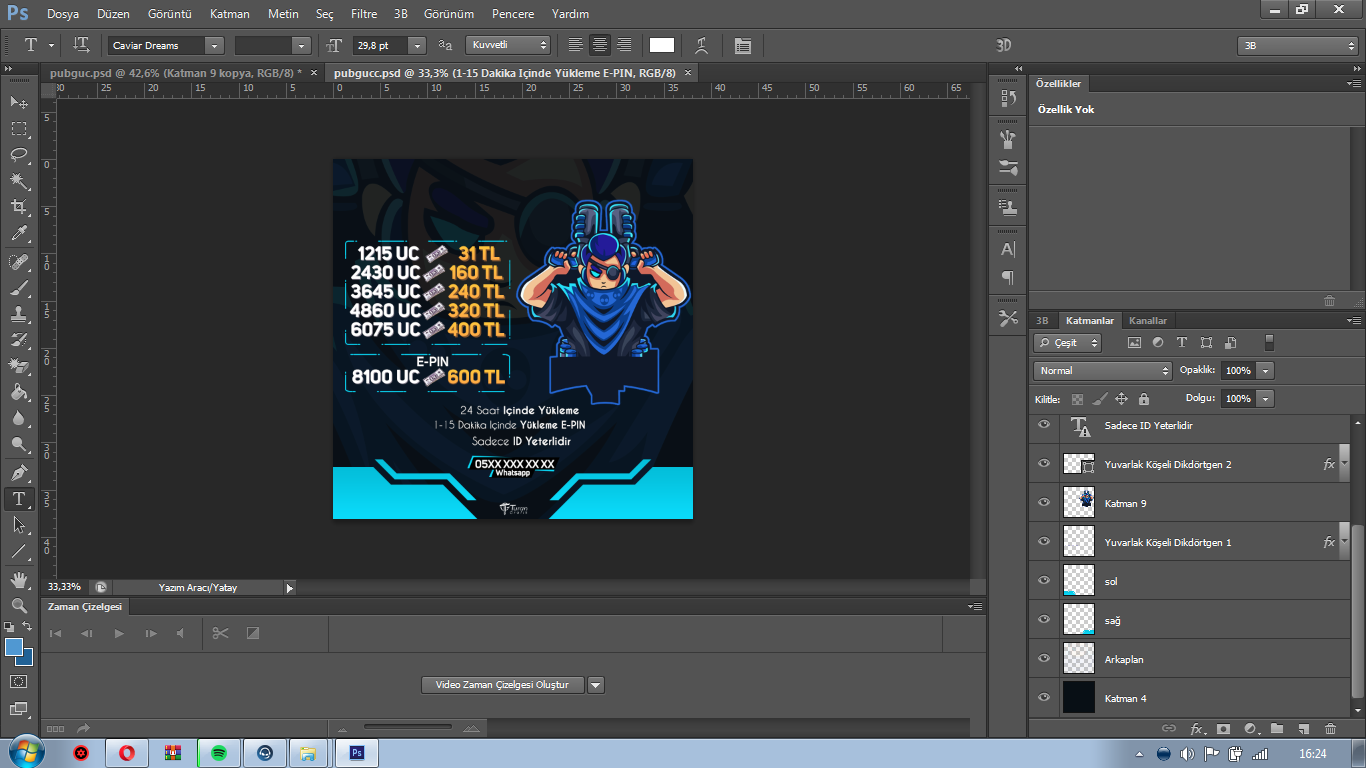This screenshot has height=768, width=1366.
Task: Click the zoom percentage field showing 33,33%
Action: (x=66, y=588)
